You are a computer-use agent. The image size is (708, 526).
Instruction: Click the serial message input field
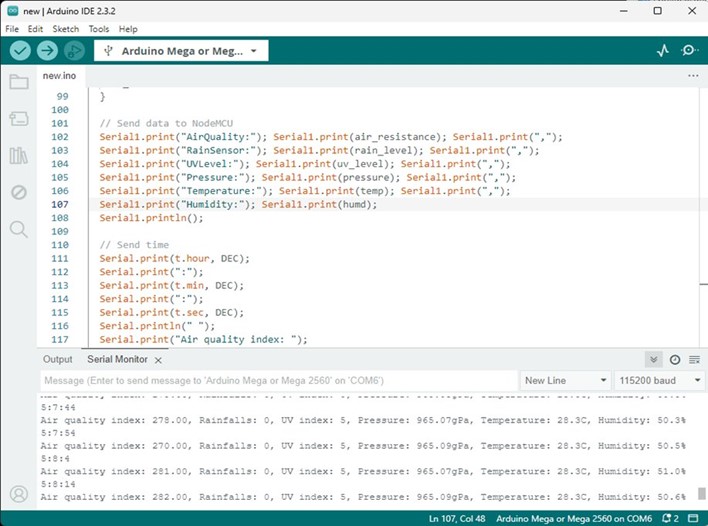[x=279, y=381]
